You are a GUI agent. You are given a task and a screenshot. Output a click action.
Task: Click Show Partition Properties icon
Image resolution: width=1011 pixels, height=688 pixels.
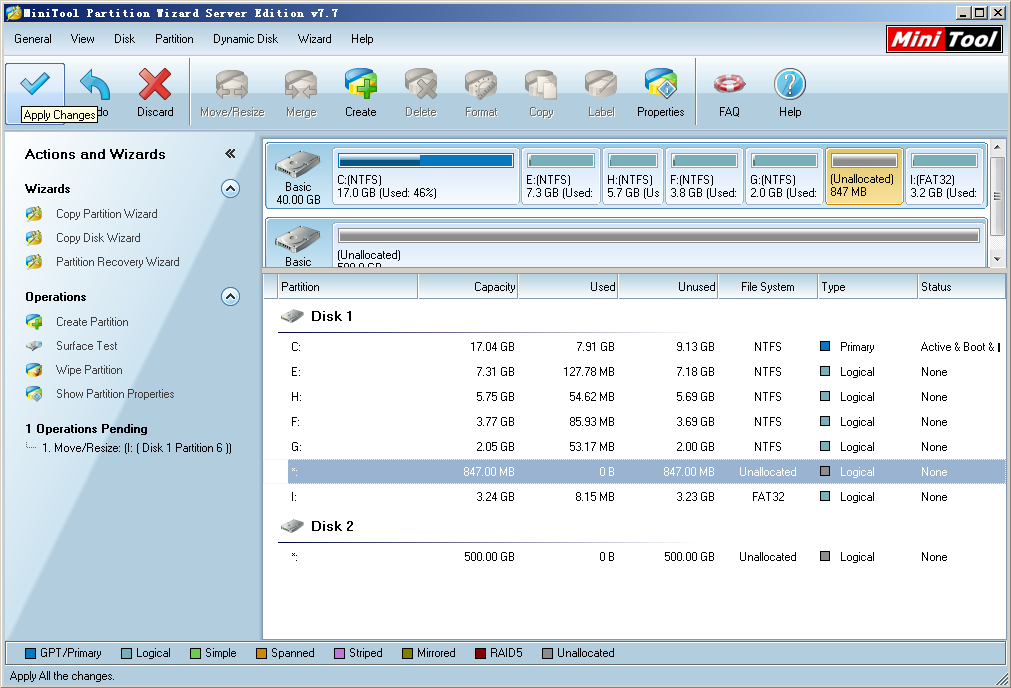click(34, 394)
